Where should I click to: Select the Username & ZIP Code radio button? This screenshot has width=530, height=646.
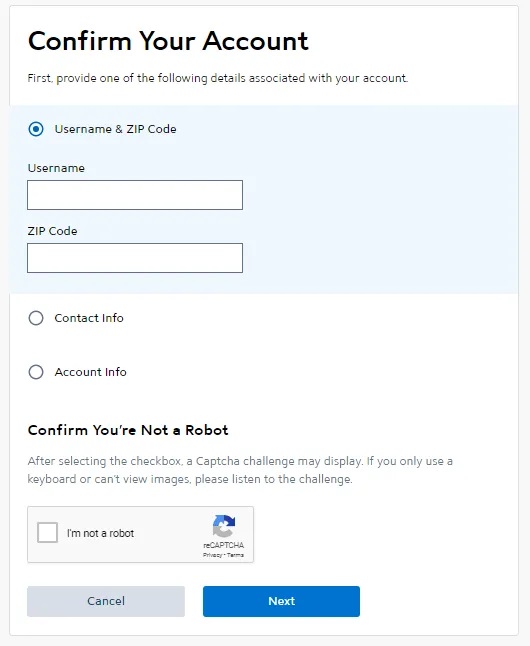pyautogui.click(x=36, y=129)
